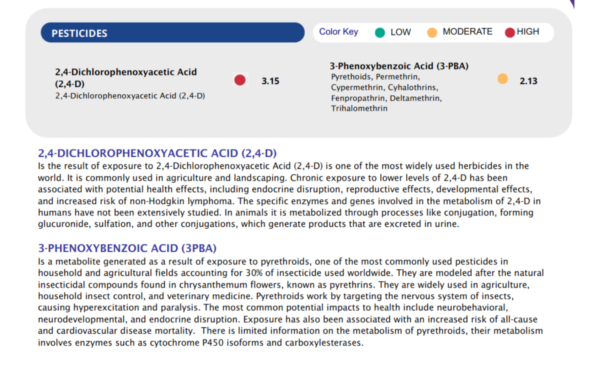Click the Color Key label

click(x=339, y=32)
